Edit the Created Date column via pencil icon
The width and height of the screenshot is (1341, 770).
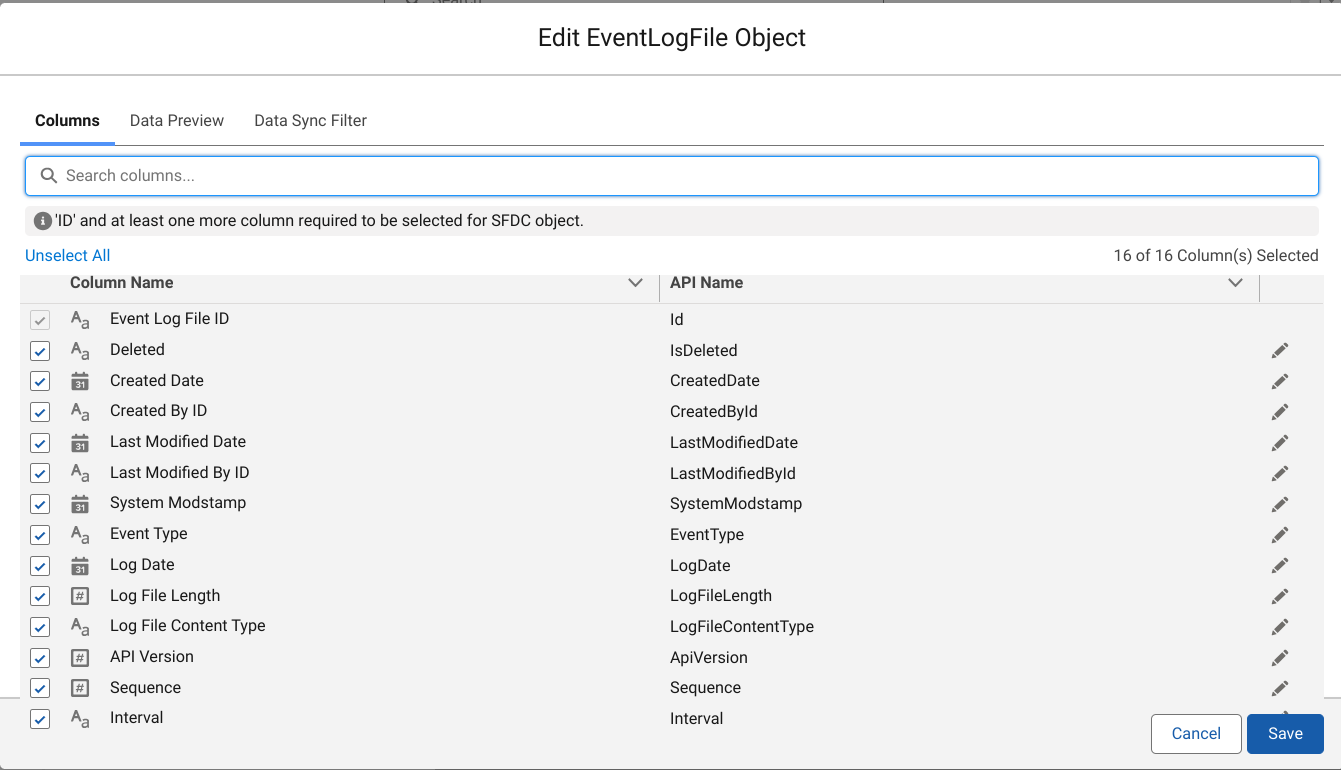pyautogui.click(x=1280, y=382)
